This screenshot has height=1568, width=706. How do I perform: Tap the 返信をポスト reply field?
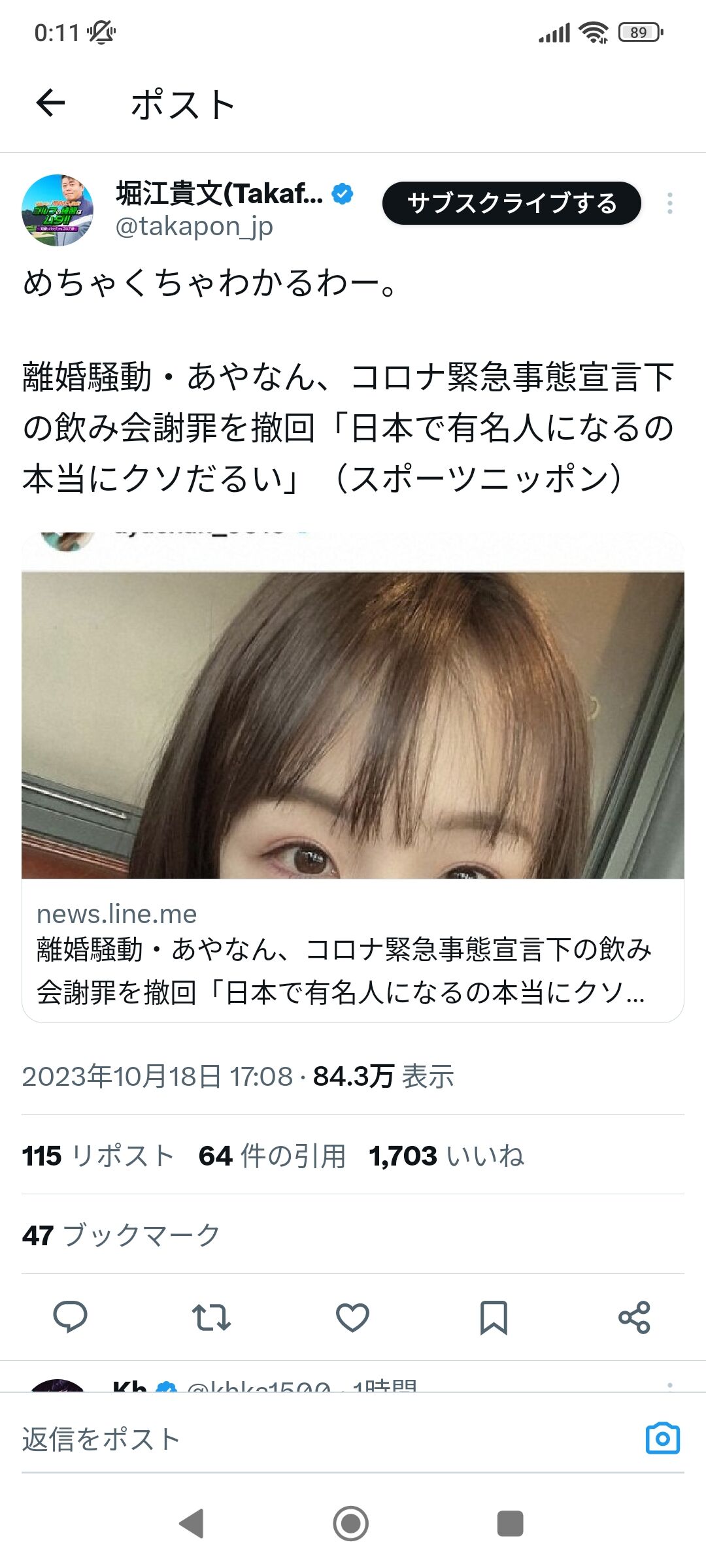(x=327, y=1439)
